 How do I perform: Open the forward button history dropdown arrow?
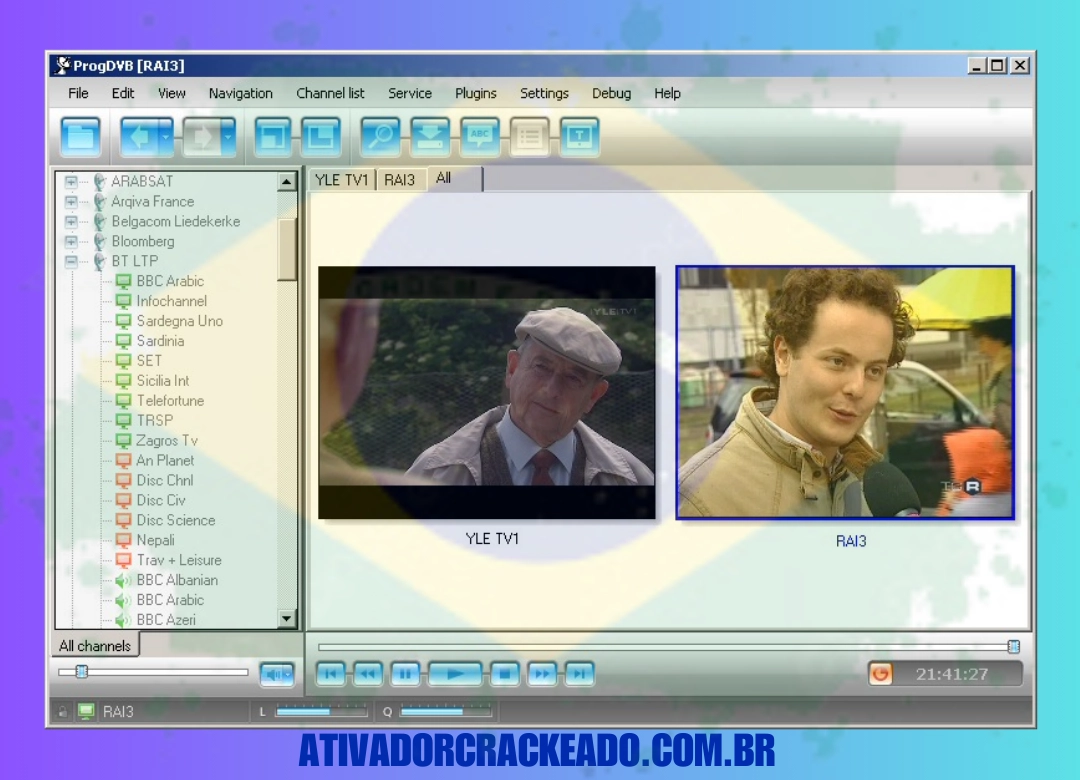pyautogui.click(x=229, y=136)
